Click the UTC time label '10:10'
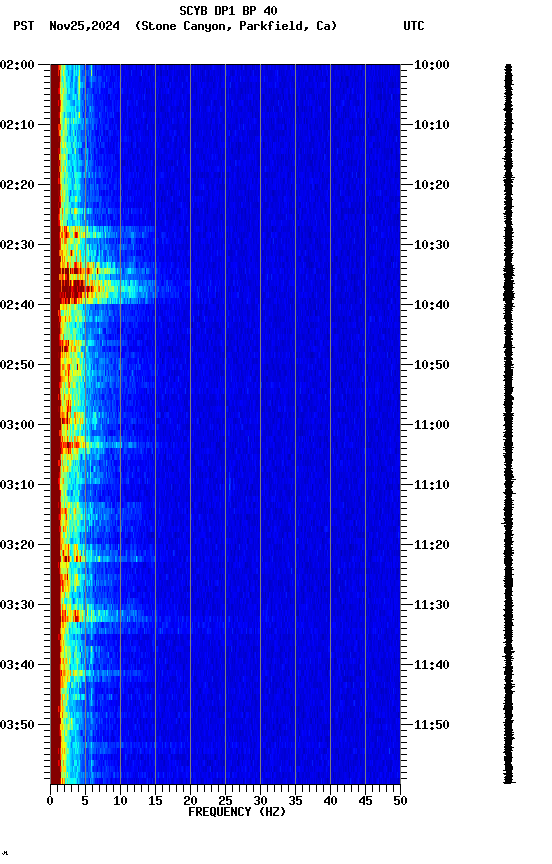Viewport: 552px width, 864px height. click(x=431, y=125)
